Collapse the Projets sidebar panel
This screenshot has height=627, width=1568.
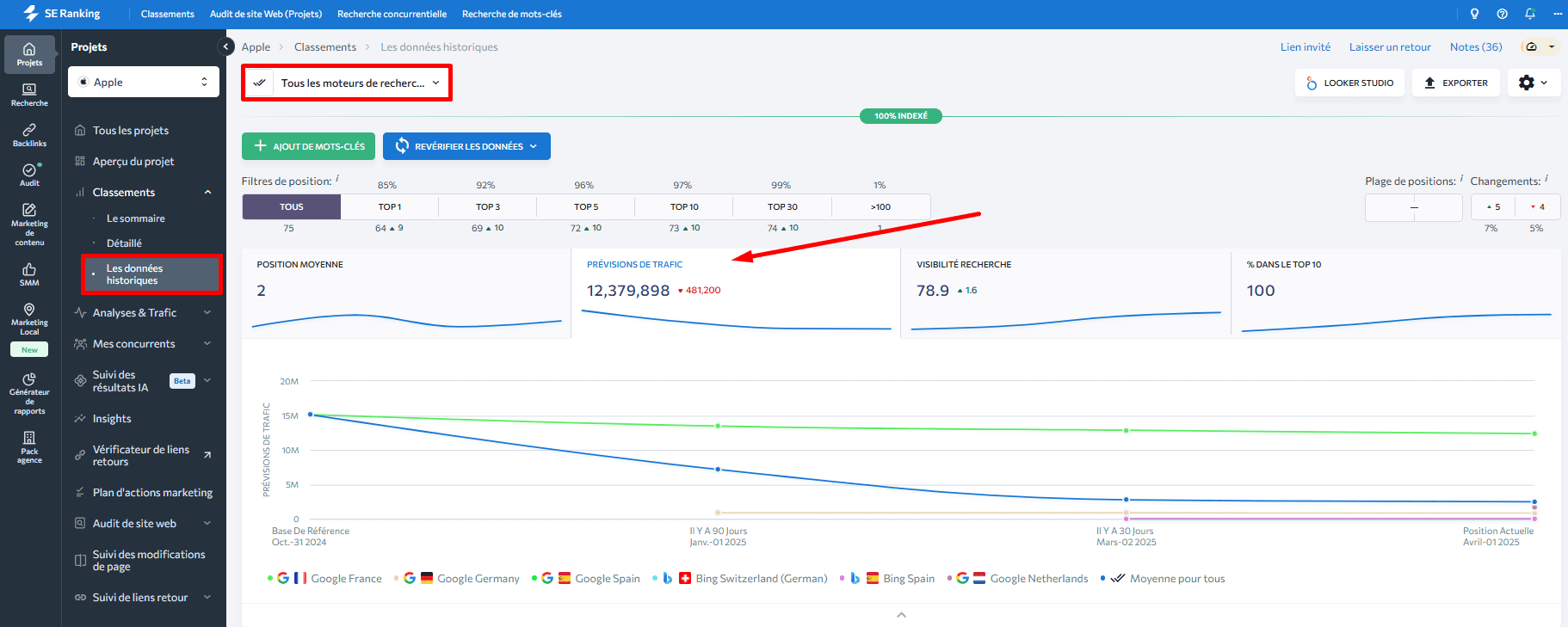click(226, 46)
